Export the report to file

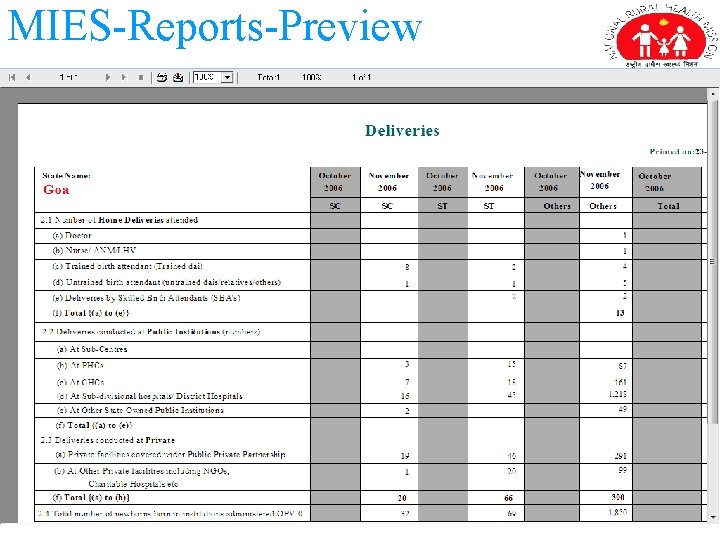[x=178, y=78]
